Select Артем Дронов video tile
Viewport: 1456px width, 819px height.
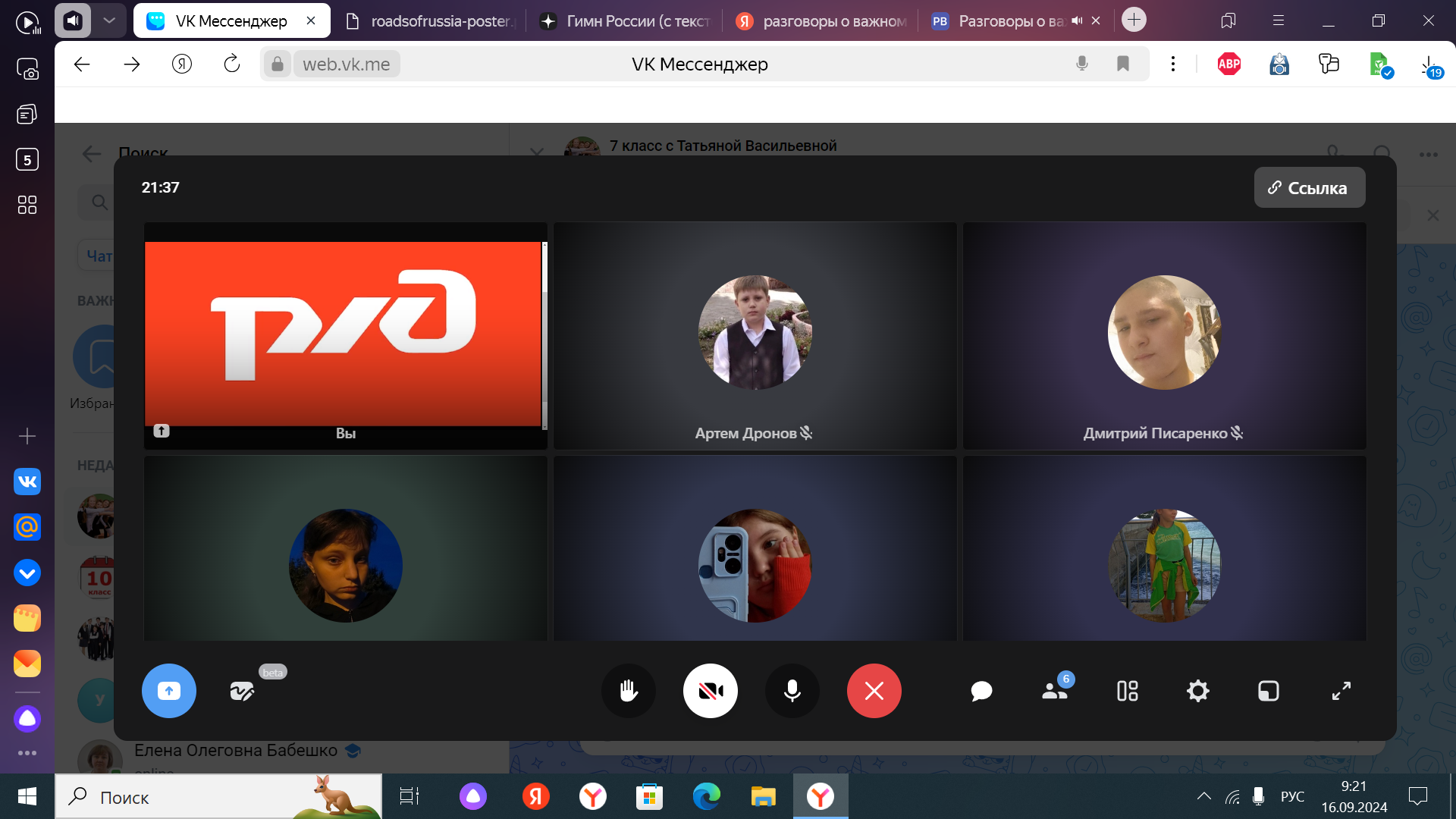click(755, 336)
